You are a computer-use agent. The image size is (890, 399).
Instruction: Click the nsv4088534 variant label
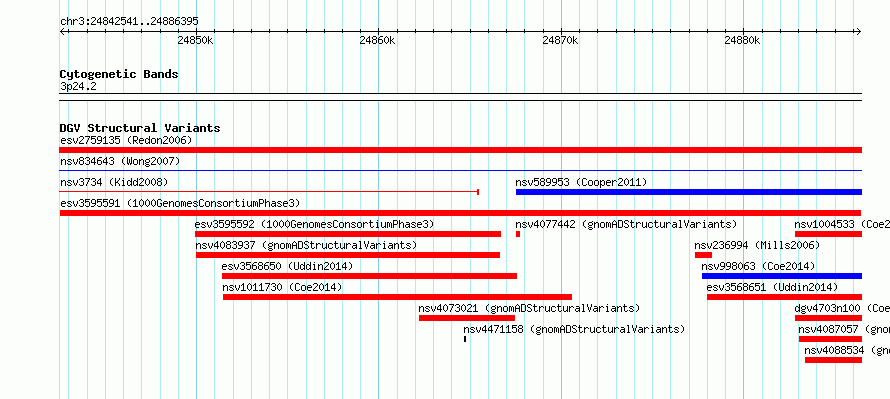pos(847,350)
